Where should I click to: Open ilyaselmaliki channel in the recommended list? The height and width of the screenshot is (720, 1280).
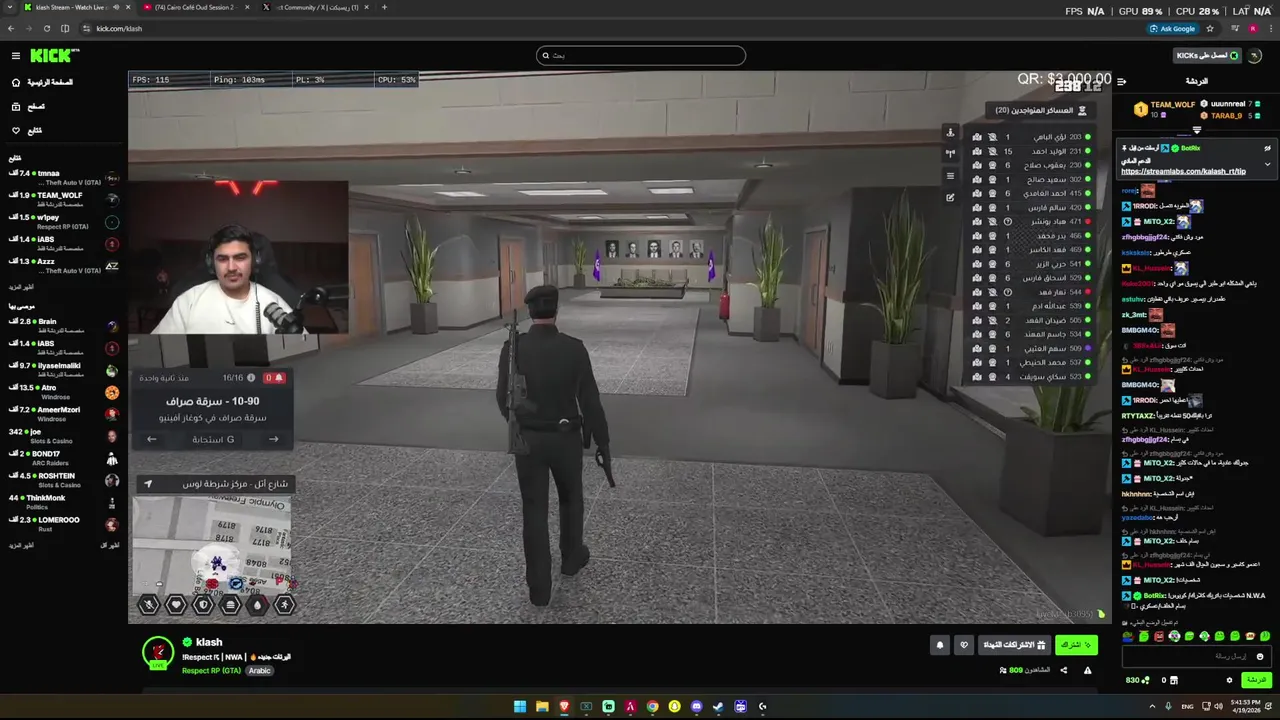tap(64, 370)
